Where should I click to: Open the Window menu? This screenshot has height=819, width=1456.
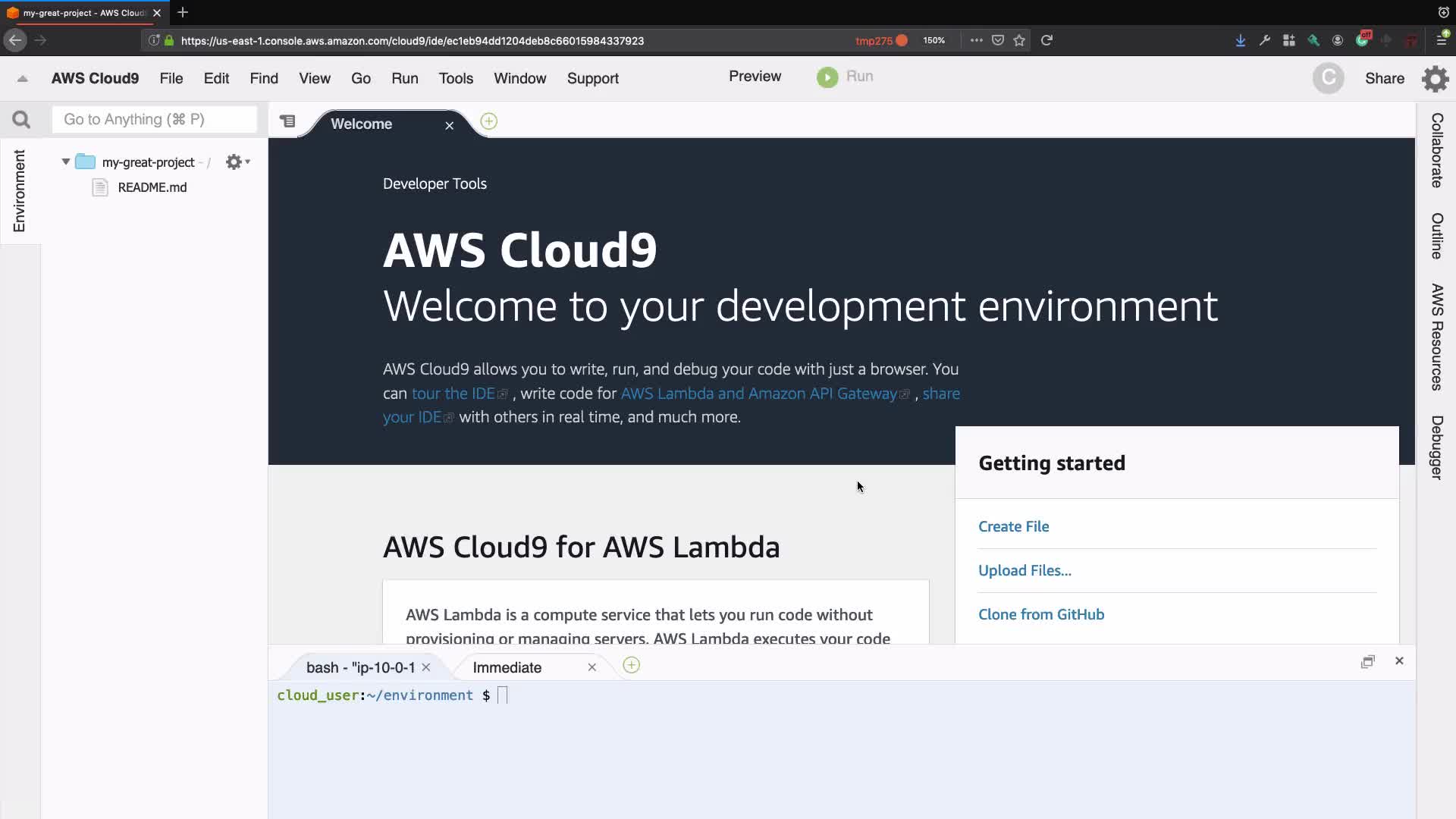[x=519, y=78]
